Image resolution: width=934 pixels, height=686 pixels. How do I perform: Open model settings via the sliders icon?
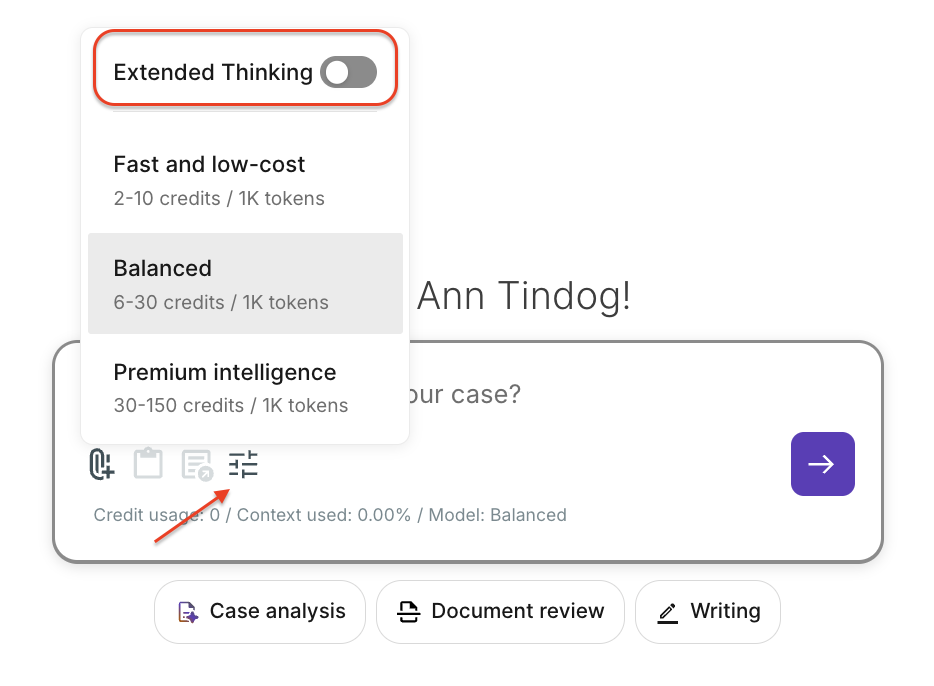pos(243,464)
